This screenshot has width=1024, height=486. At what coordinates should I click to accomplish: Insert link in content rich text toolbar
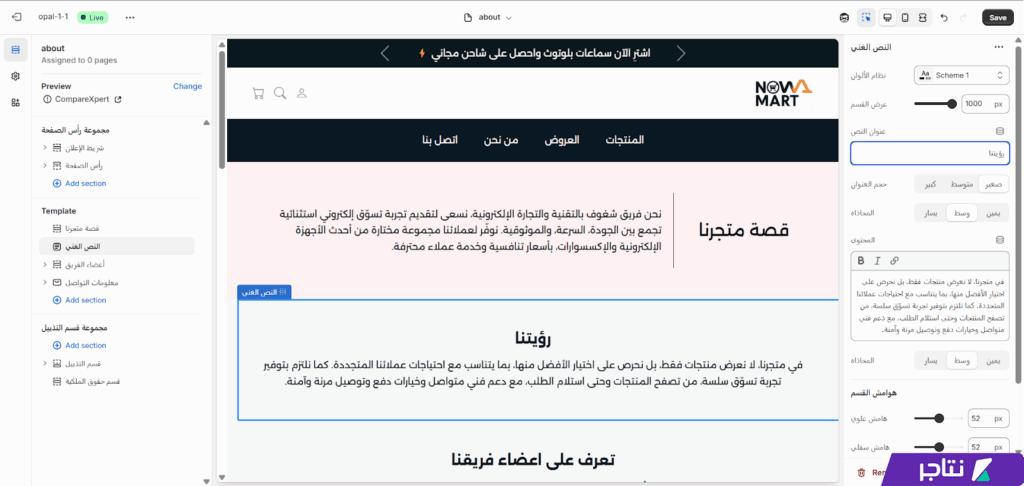[894, 260]
